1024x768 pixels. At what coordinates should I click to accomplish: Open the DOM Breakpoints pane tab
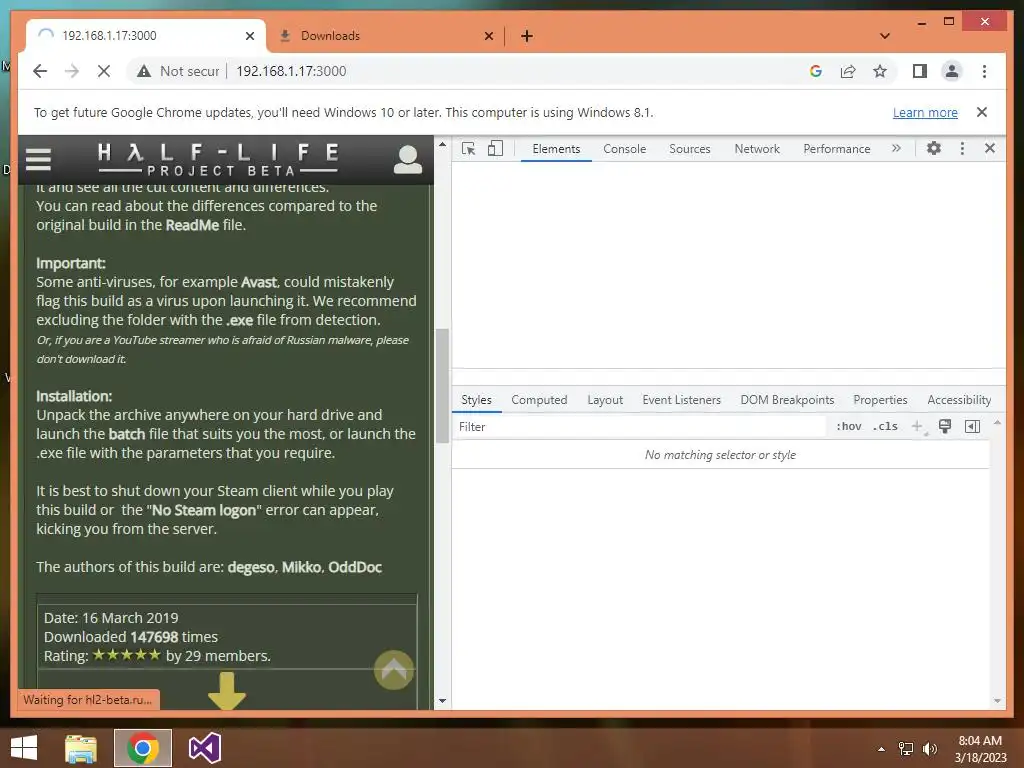(x=787, y=400)
